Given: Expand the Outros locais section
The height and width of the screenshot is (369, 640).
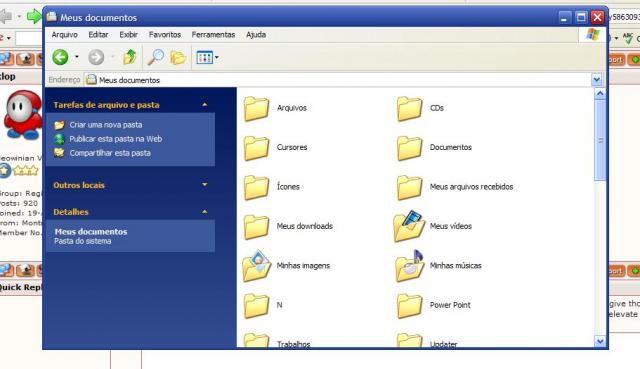Looking at the screenshot, I should click(204, 185).
